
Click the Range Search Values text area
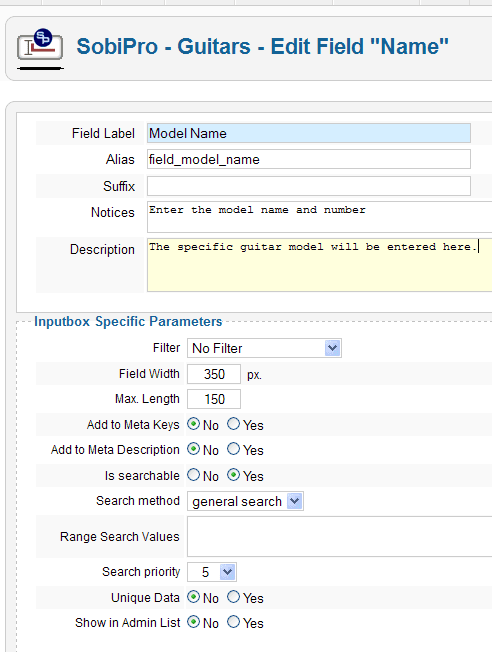(339, 536)
